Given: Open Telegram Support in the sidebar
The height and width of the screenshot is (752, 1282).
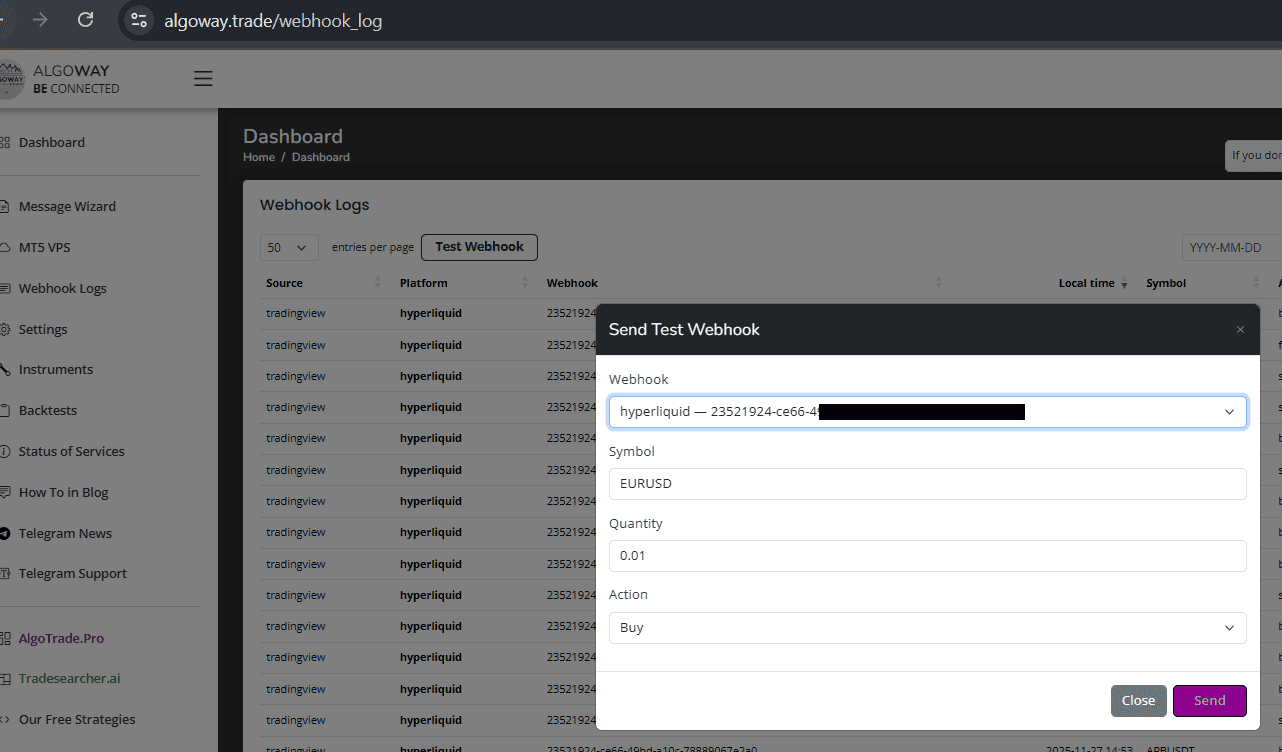Looking at the screenshot, I should 72,573.
